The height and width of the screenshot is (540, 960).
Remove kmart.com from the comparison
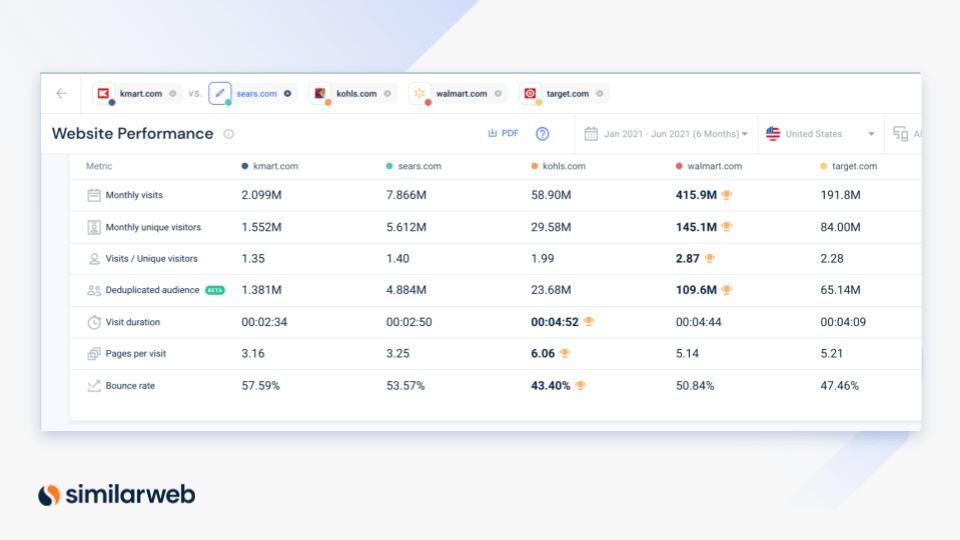[x=173, y=94]
